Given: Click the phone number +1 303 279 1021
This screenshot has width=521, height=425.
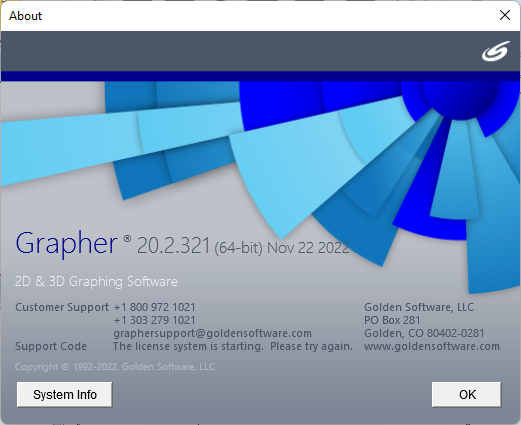Looking at the screenshot, I should (x=154, y=320).
